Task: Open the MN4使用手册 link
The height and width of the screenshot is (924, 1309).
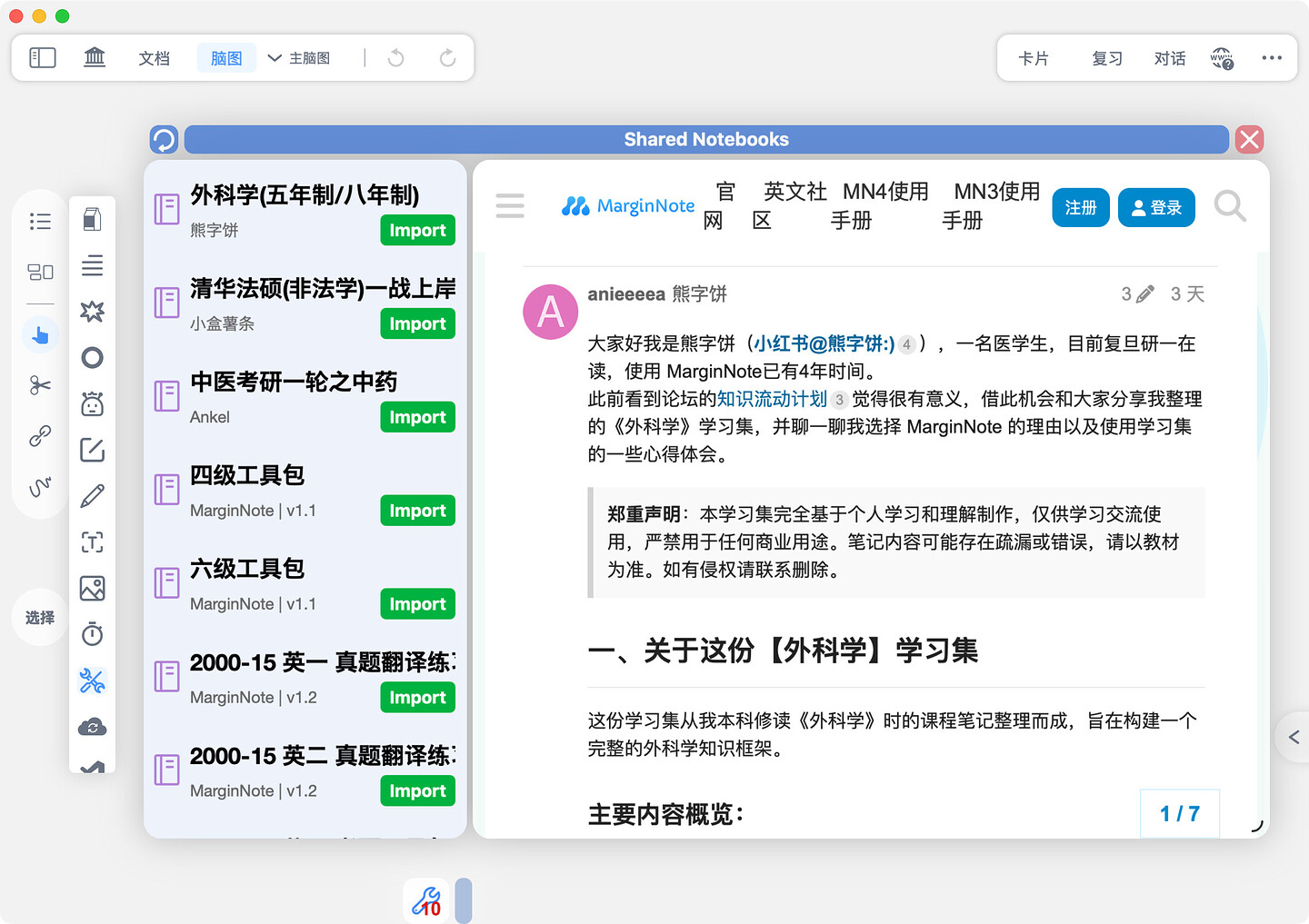Action: [x=880, y=206]
